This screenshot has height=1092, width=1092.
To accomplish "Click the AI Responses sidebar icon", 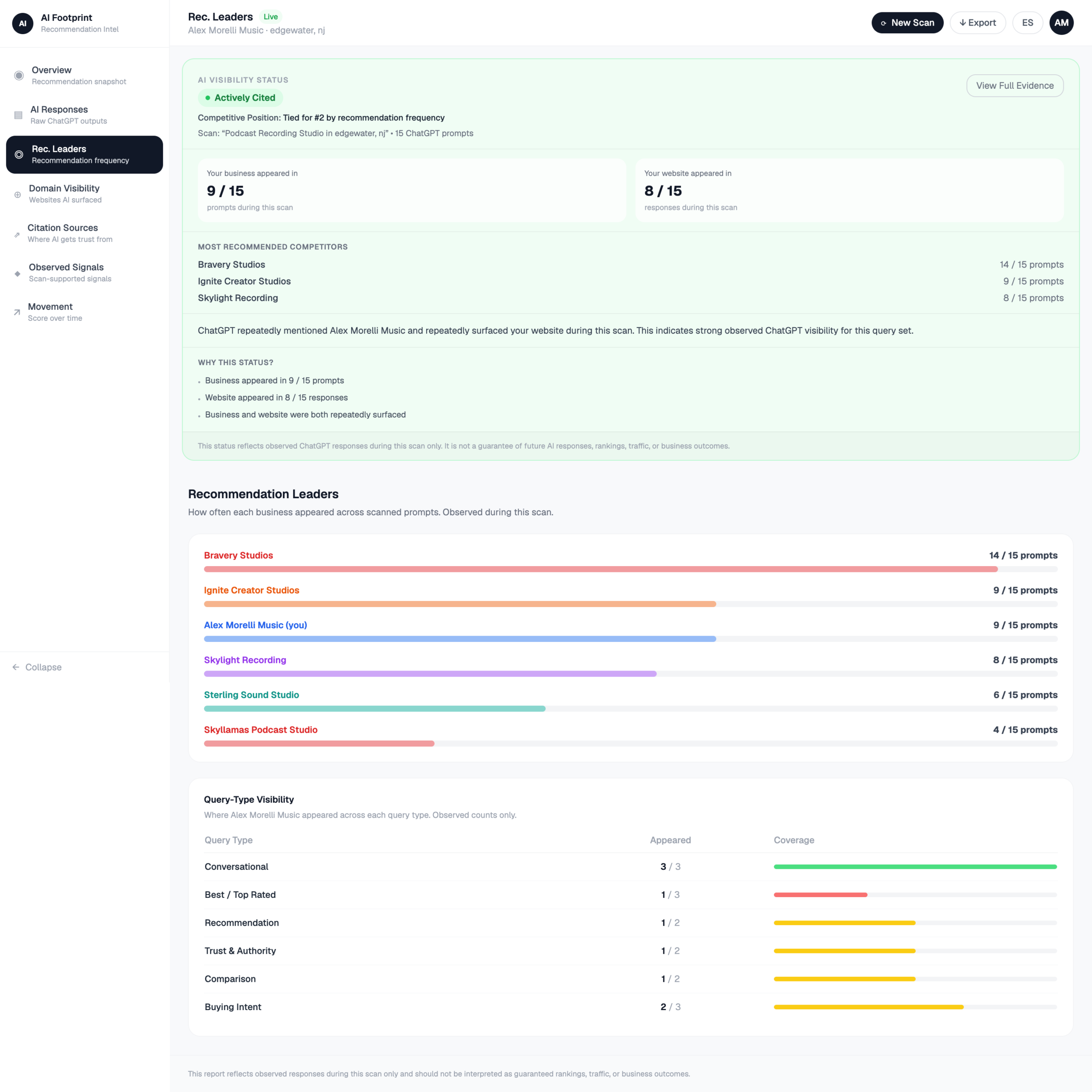I will click(18, 115).
